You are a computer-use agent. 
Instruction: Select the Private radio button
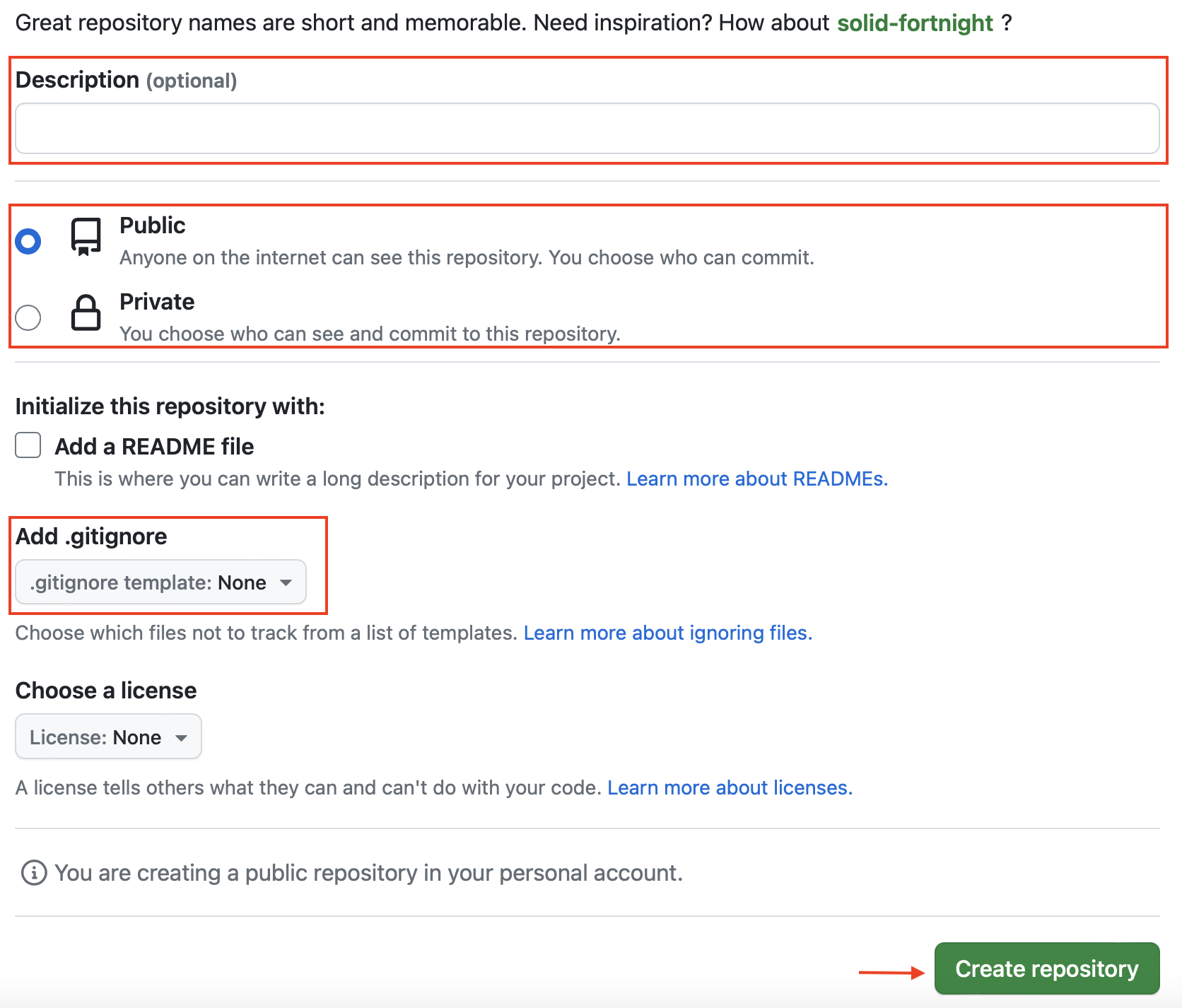[28, 317]
